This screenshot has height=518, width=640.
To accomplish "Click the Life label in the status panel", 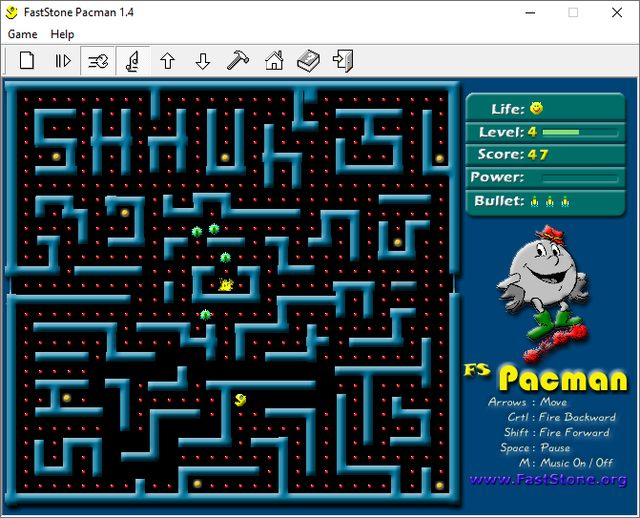I will point(508,109).
